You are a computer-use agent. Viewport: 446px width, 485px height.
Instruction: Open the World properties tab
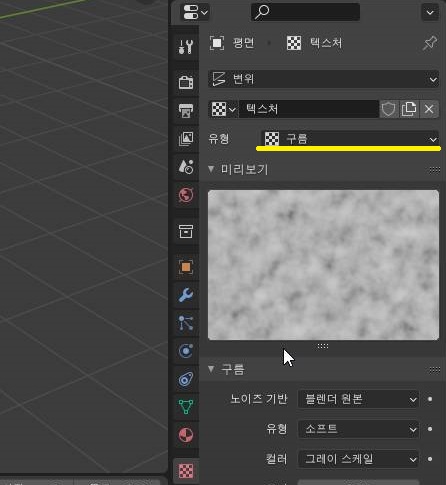click(x=186, y=195)
